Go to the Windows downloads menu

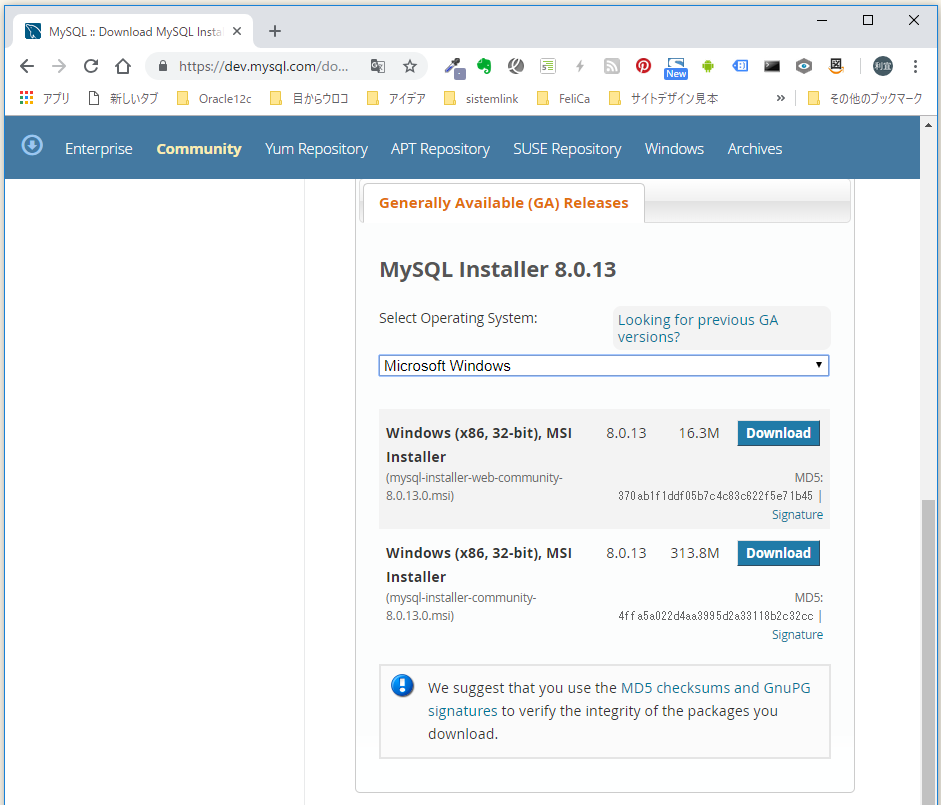point(674,148)
